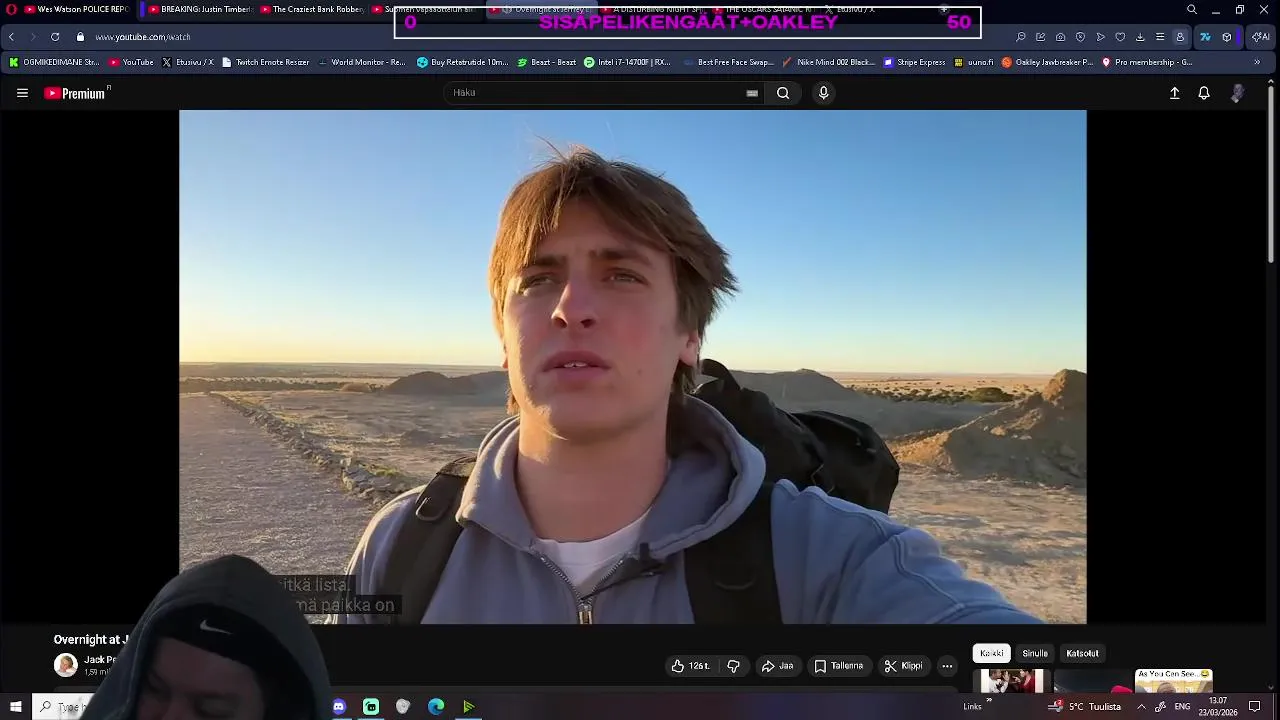Open the create upload icon
The width and height of the screenshot is (1280, 720).
point(1175,93)
